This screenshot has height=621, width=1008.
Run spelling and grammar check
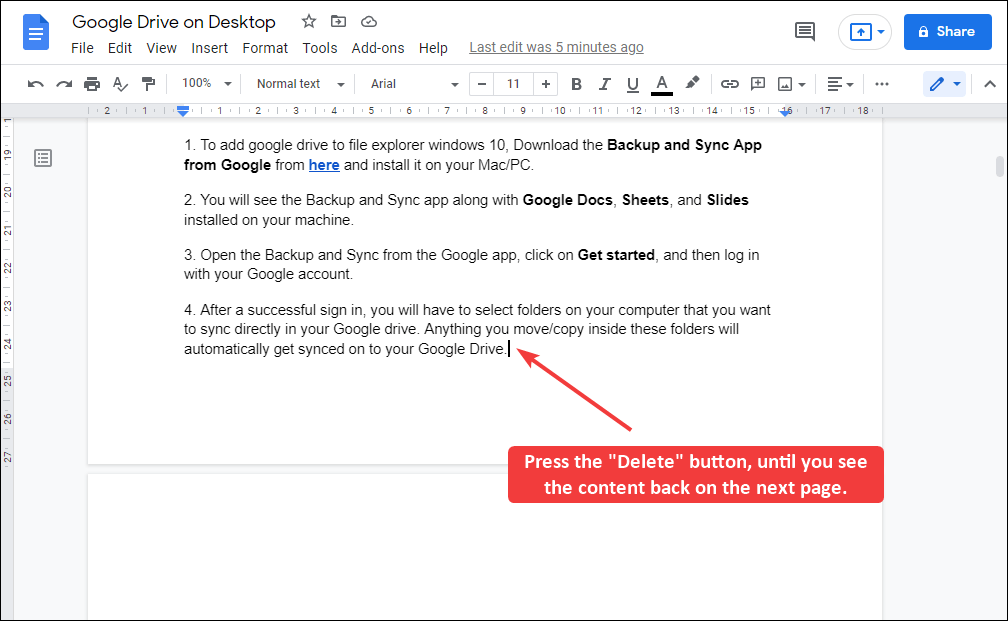click(x=120, y=83)
